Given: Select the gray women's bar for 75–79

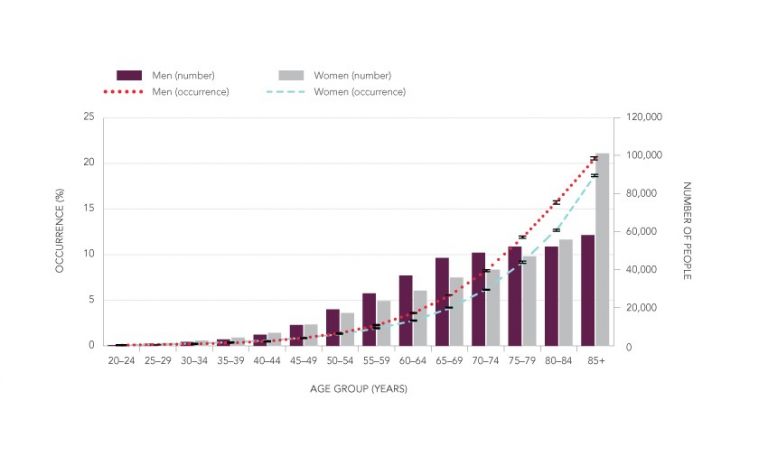Looking at the screenshot, I should click(529, 301).
